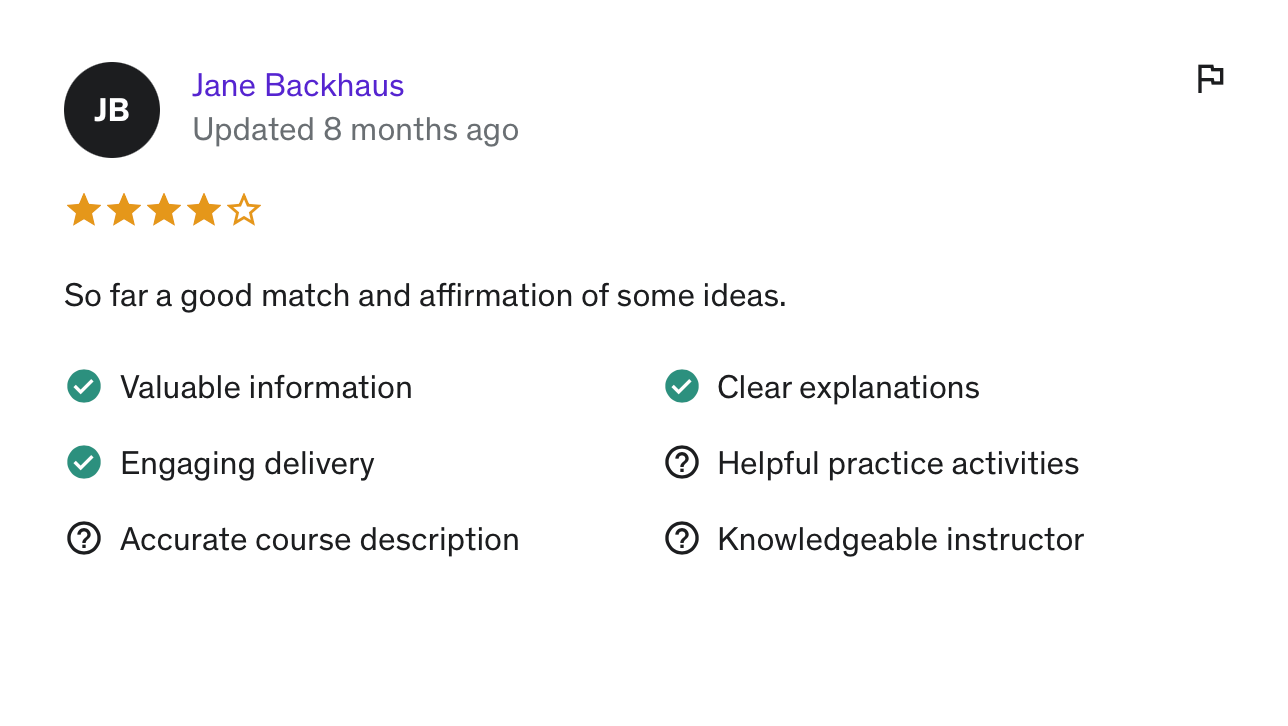Click Knowledgeable instructor question mark icon
The height and width of the screenshot is (726, 1288).
tap(682, 539)
